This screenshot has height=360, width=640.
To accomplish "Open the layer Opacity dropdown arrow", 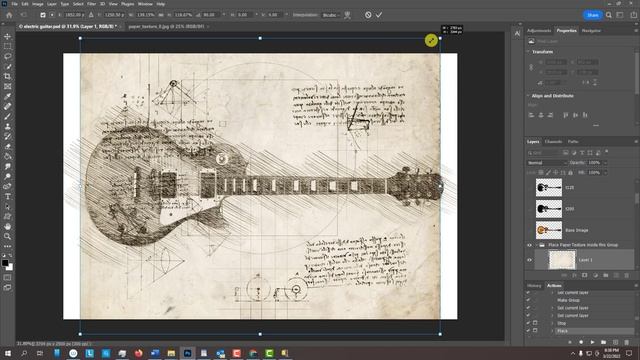I will click(x=605, y=163).
